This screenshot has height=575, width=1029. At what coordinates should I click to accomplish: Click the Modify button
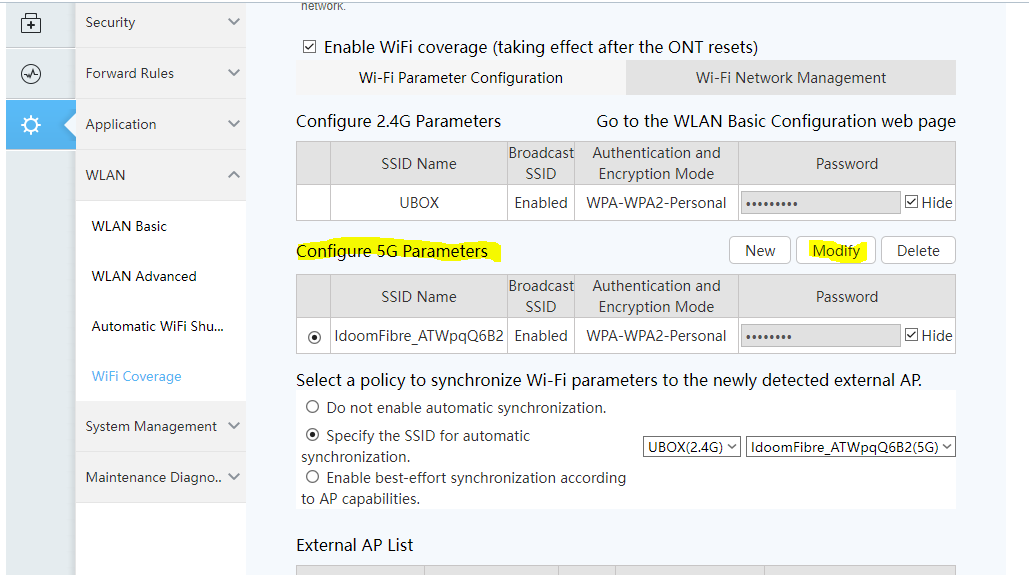pos(835,251)
